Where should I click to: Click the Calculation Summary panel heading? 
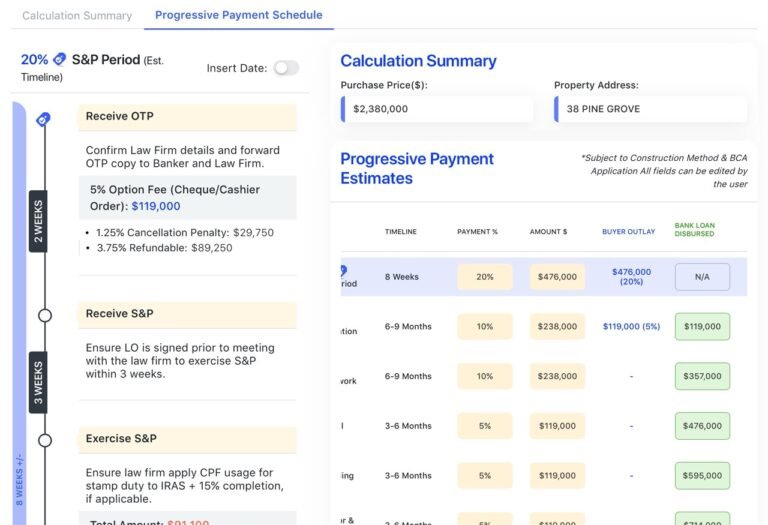418,61
